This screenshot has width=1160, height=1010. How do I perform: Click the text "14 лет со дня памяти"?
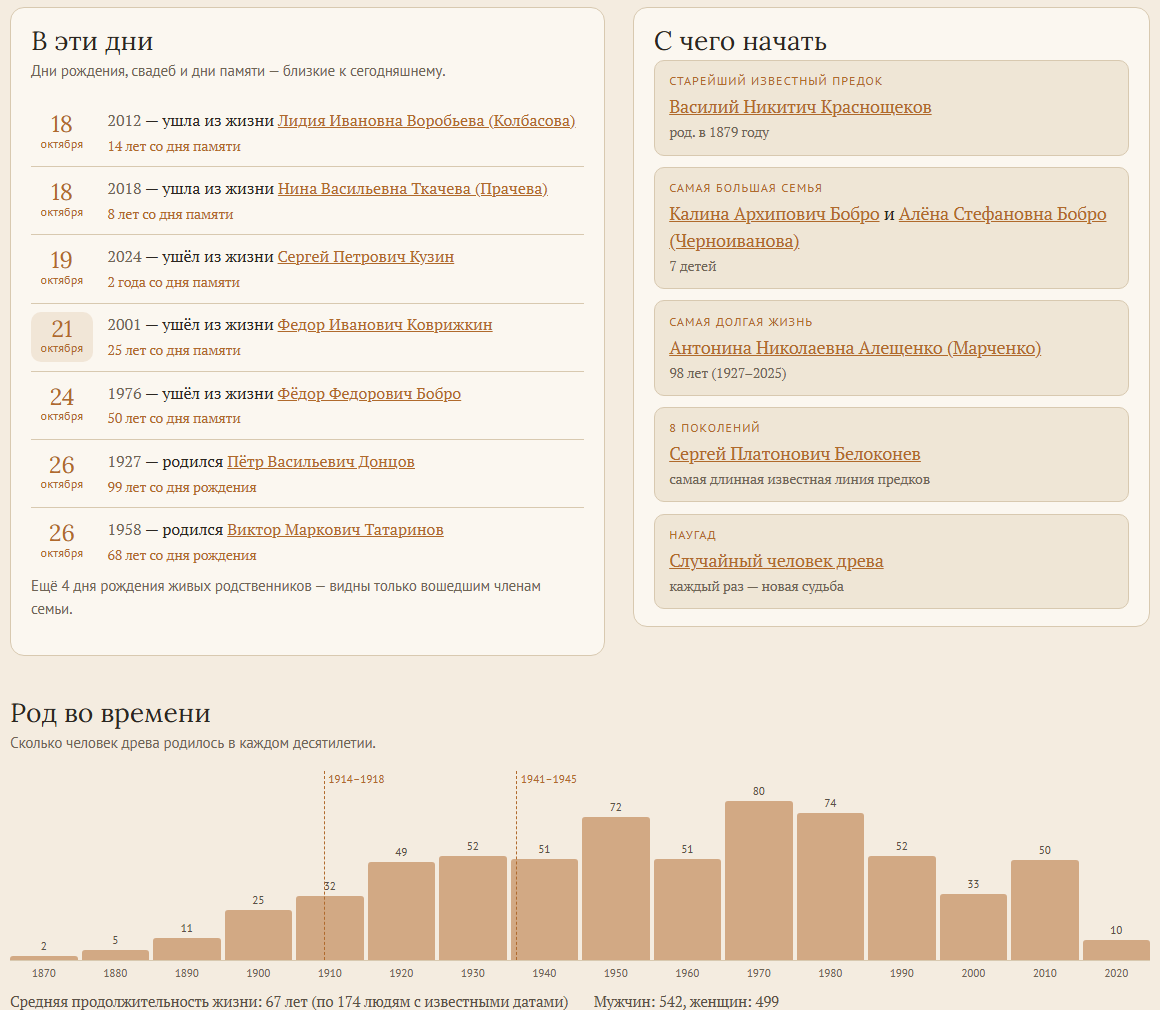pyautogui.click(x=174, y=147)
